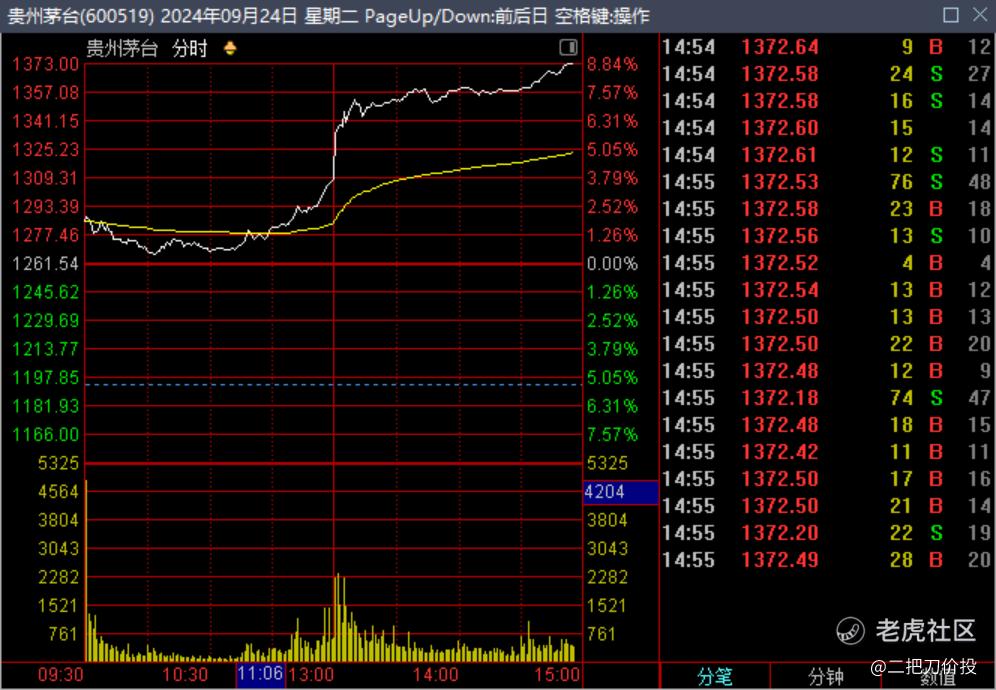The image size is (996, 690).
Task: Switch to the 分钟 tab
Action: pos(826,677)
